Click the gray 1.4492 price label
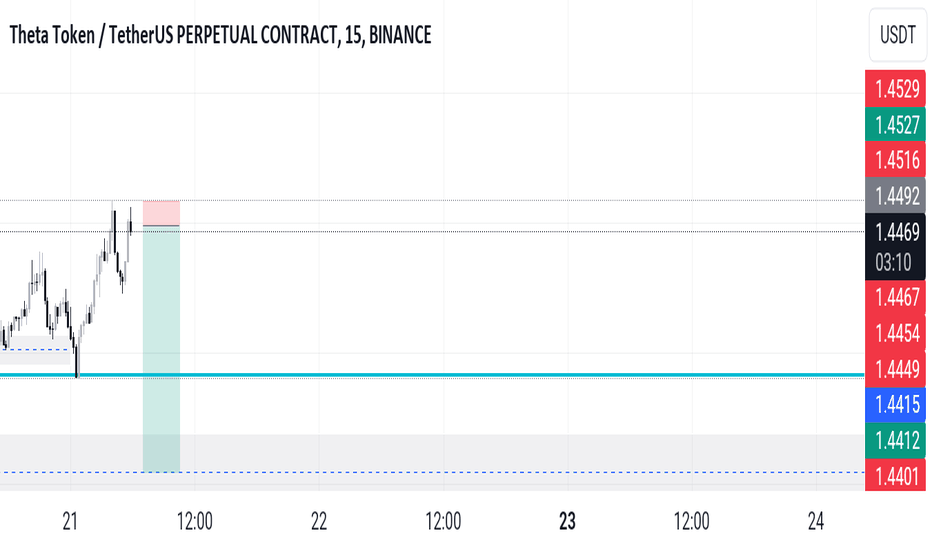The height and width of the screenshot is (550, 932). click(895, 195)
